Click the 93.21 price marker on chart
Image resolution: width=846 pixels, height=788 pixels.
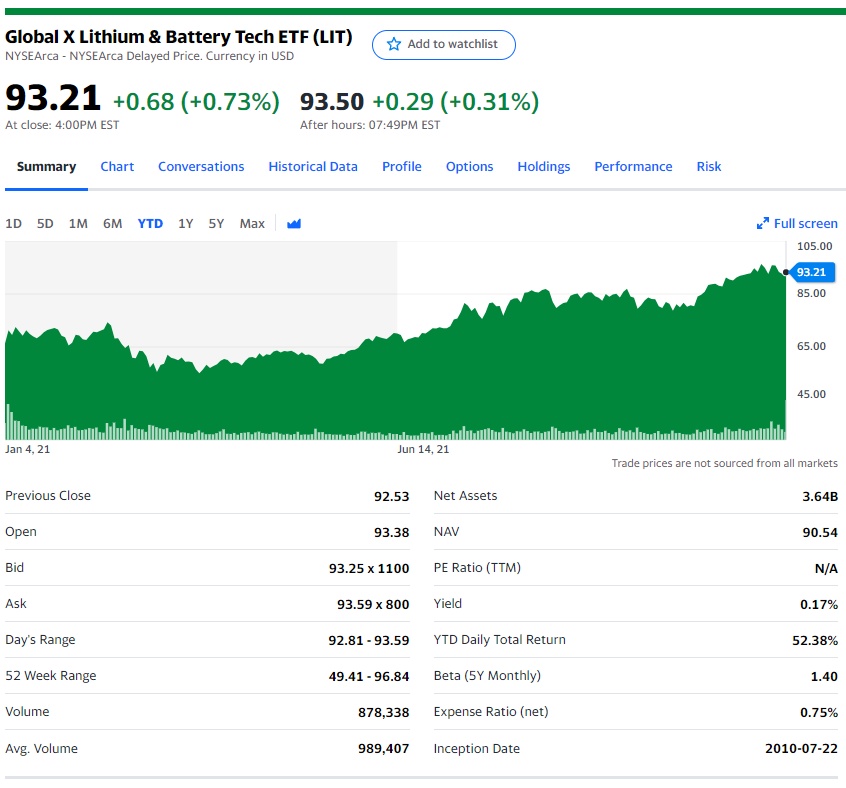(x=811, y=272)
